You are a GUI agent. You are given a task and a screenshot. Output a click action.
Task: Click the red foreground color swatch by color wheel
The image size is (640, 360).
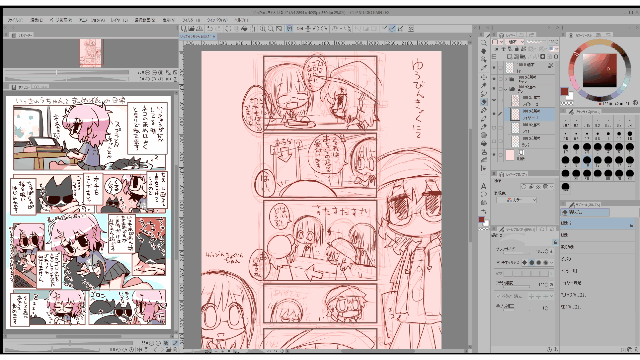(564, 91)
